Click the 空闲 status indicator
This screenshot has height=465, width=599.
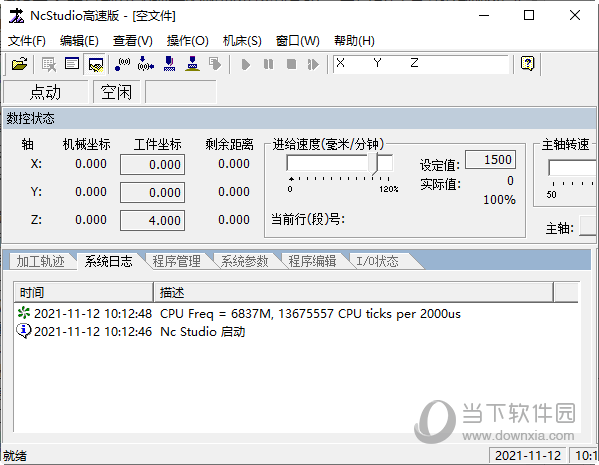(x=117, y=92)
